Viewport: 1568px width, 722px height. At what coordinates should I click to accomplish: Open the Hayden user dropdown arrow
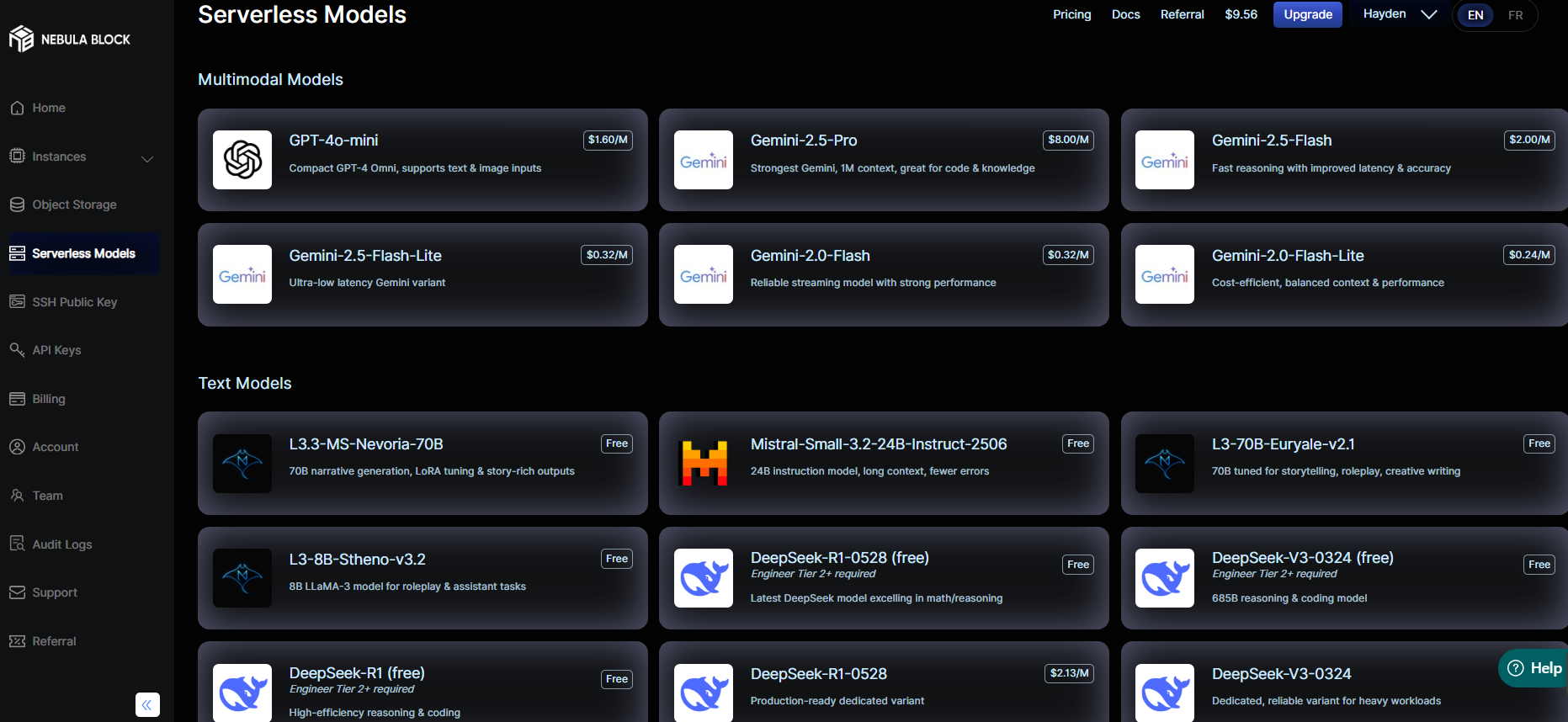pyautogui.click(x=1429, y=14)
